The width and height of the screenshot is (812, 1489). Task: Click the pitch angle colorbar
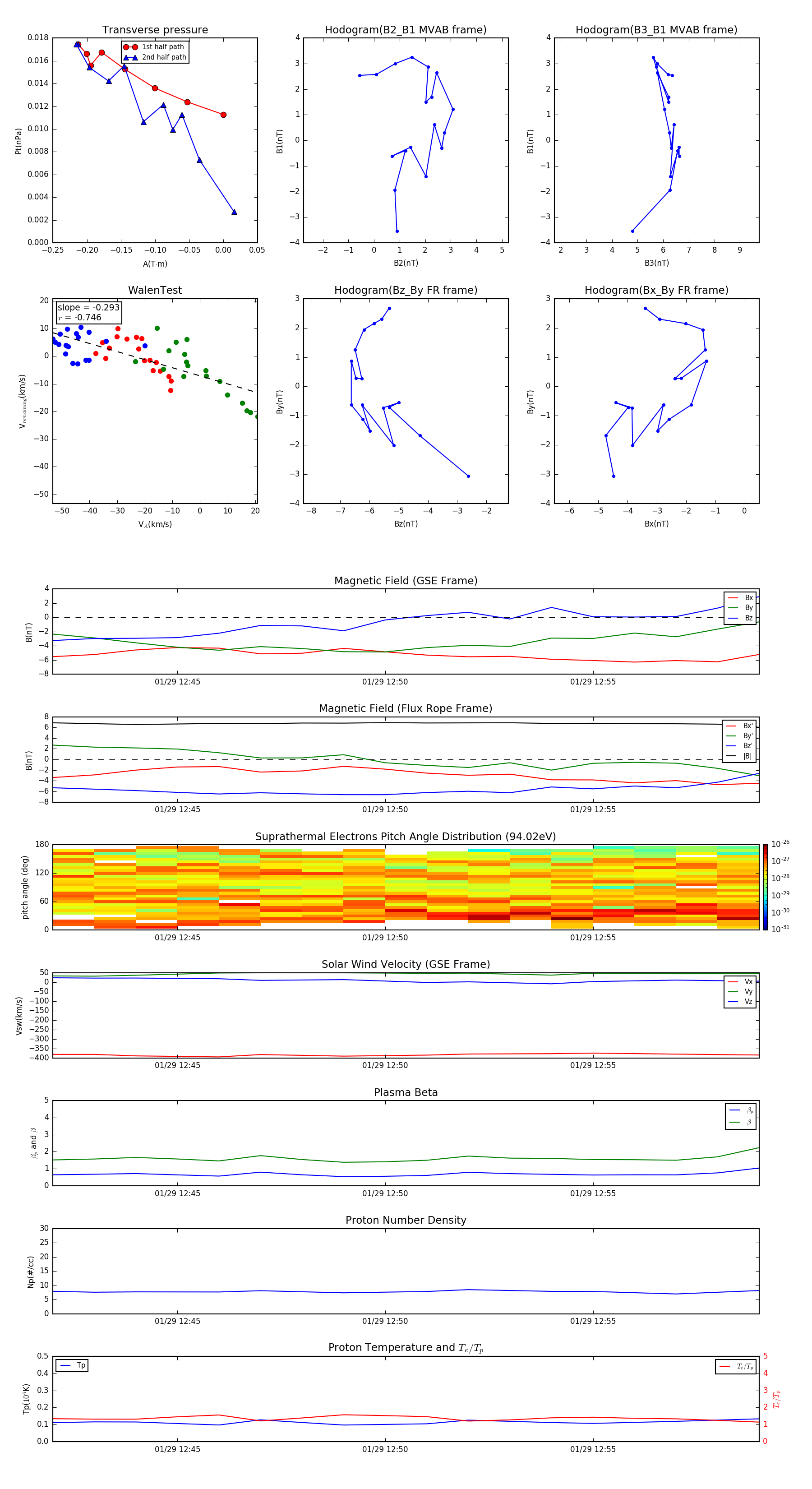pos(765,887)
